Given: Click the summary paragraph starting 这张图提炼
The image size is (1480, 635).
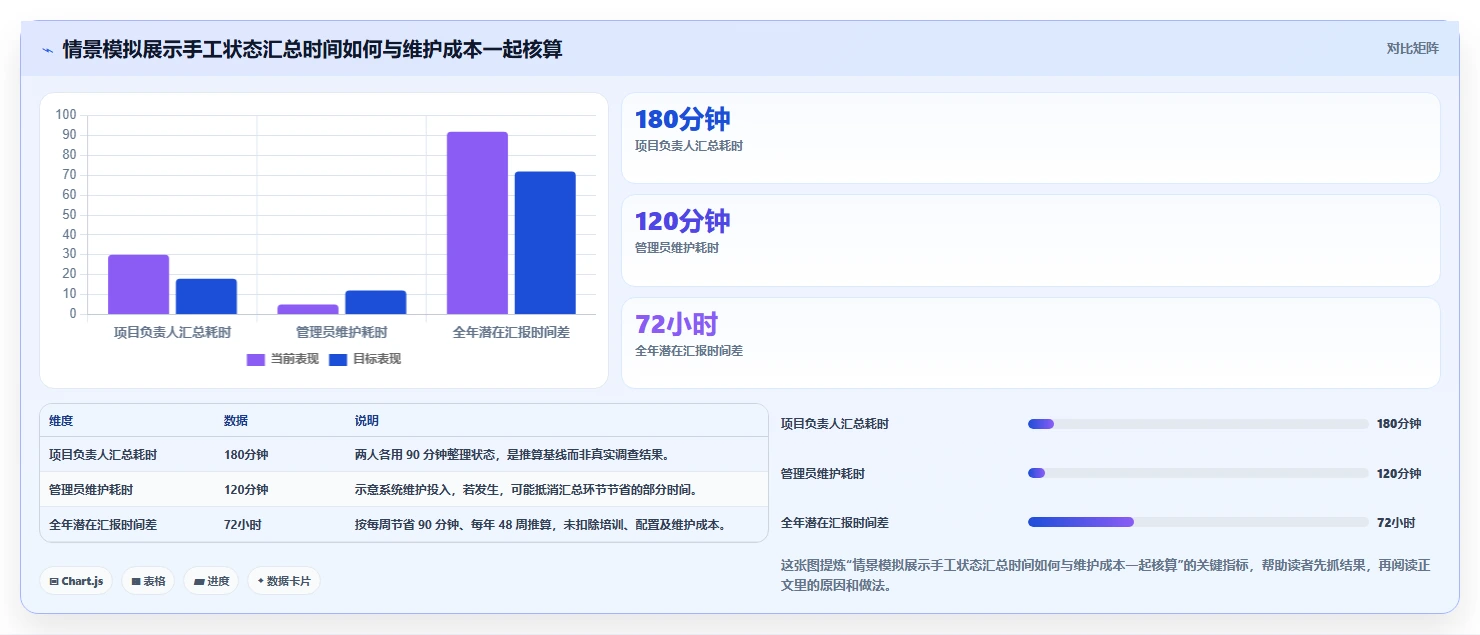Looking at the screenshot, I should click(x=1105, y=575).
